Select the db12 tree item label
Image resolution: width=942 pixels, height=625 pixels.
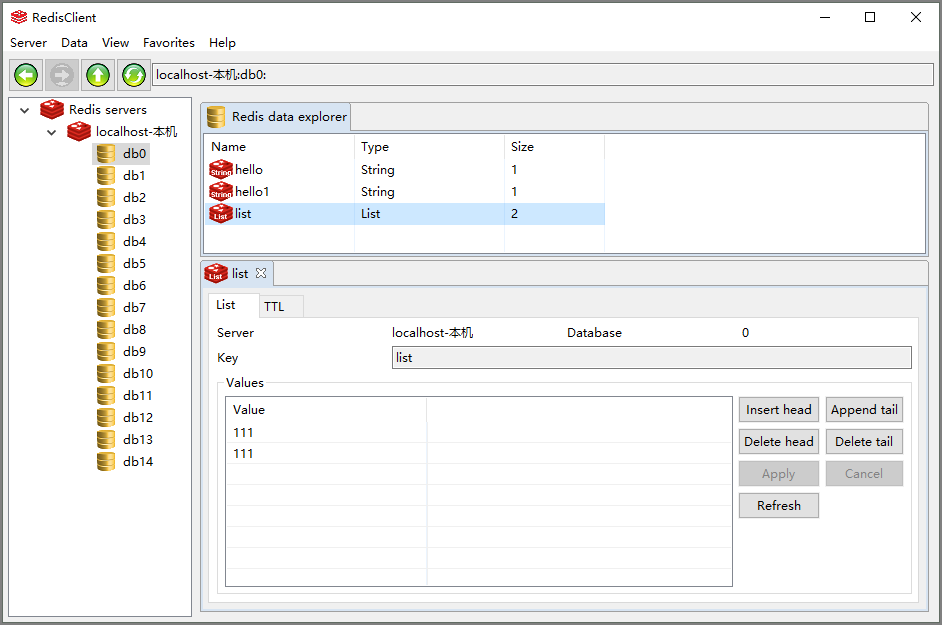[138, 418]
